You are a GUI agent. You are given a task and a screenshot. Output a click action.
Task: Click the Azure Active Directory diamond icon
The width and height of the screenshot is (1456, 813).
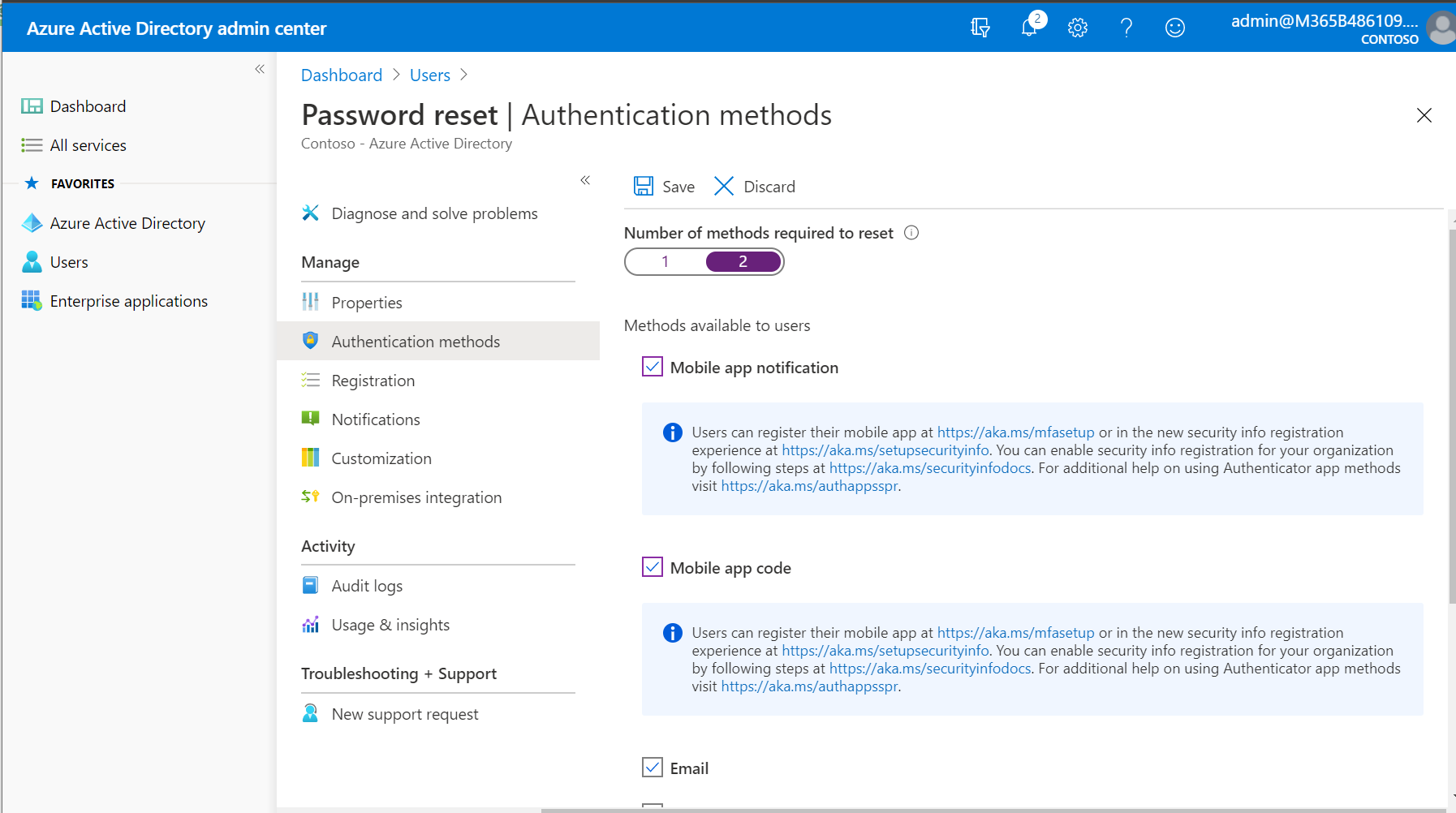[x=32, y=223]
